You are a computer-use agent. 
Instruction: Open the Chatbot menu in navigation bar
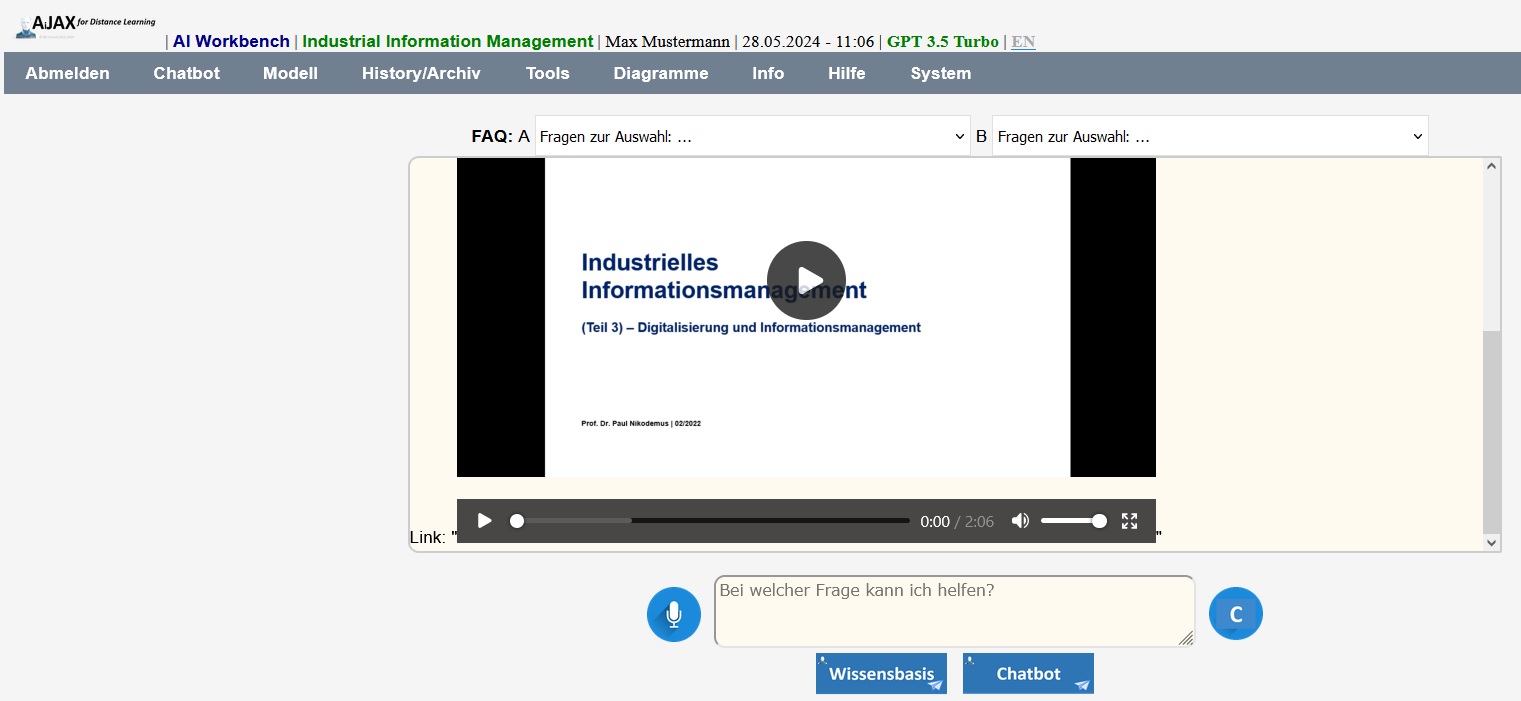coord(186,73)
